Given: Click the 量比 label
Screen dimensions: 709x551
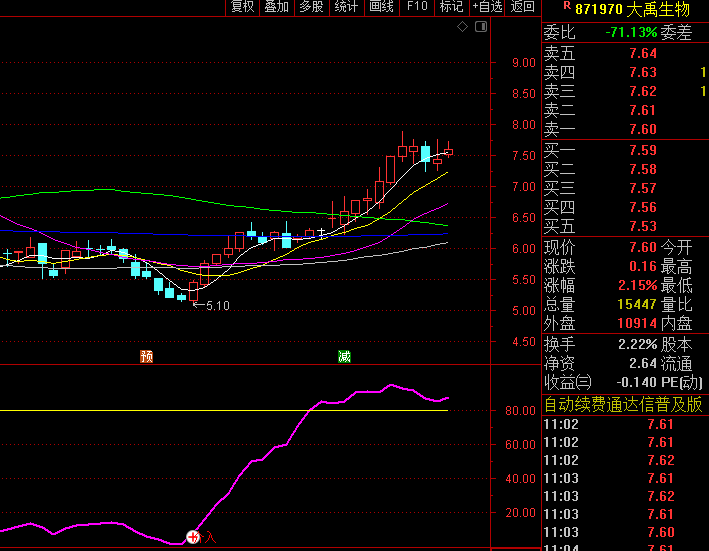Looking at the screenshot, I should 676,304.
